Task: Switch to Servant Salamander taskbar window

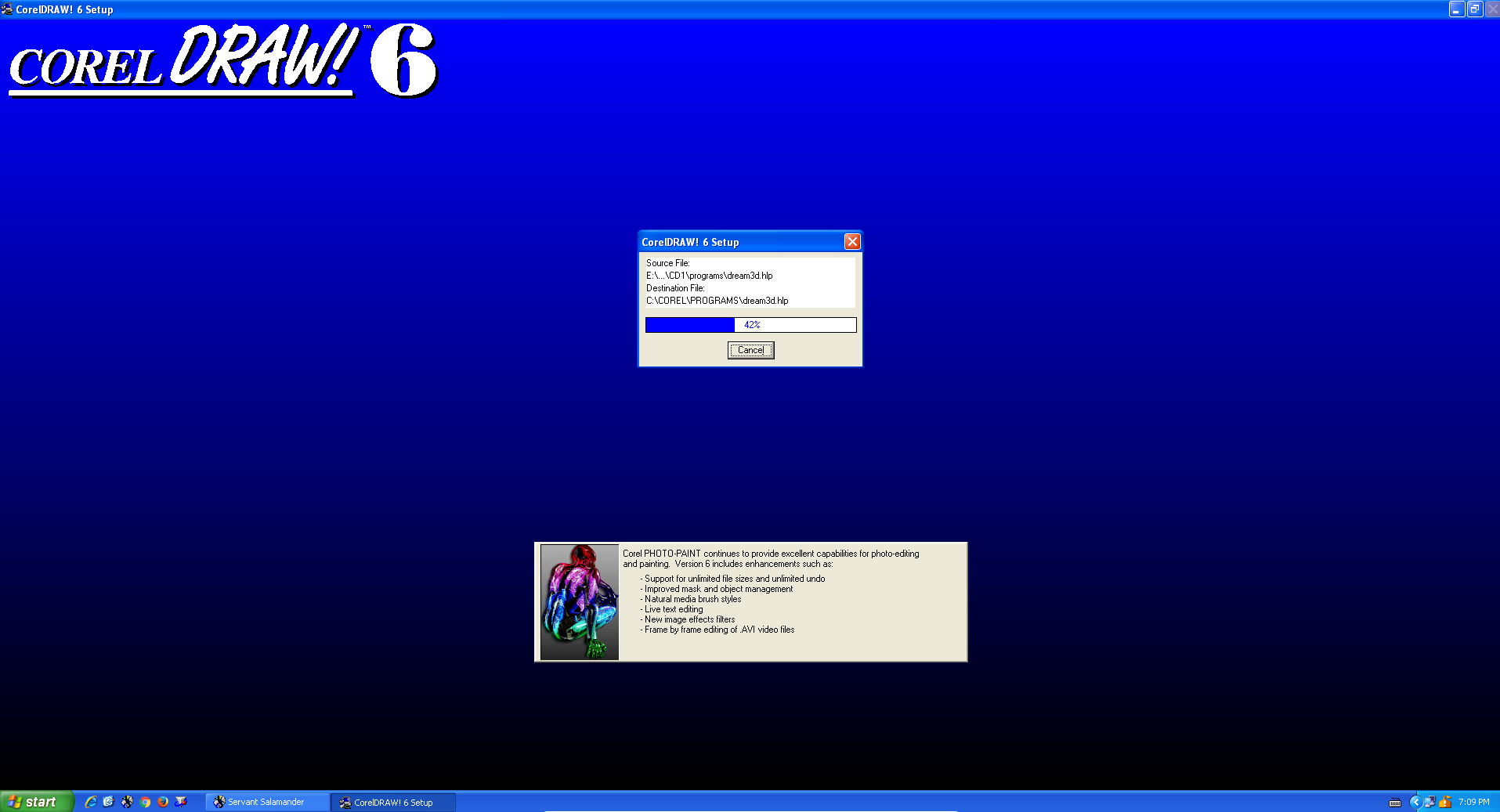Action: (x=266, y=802)
